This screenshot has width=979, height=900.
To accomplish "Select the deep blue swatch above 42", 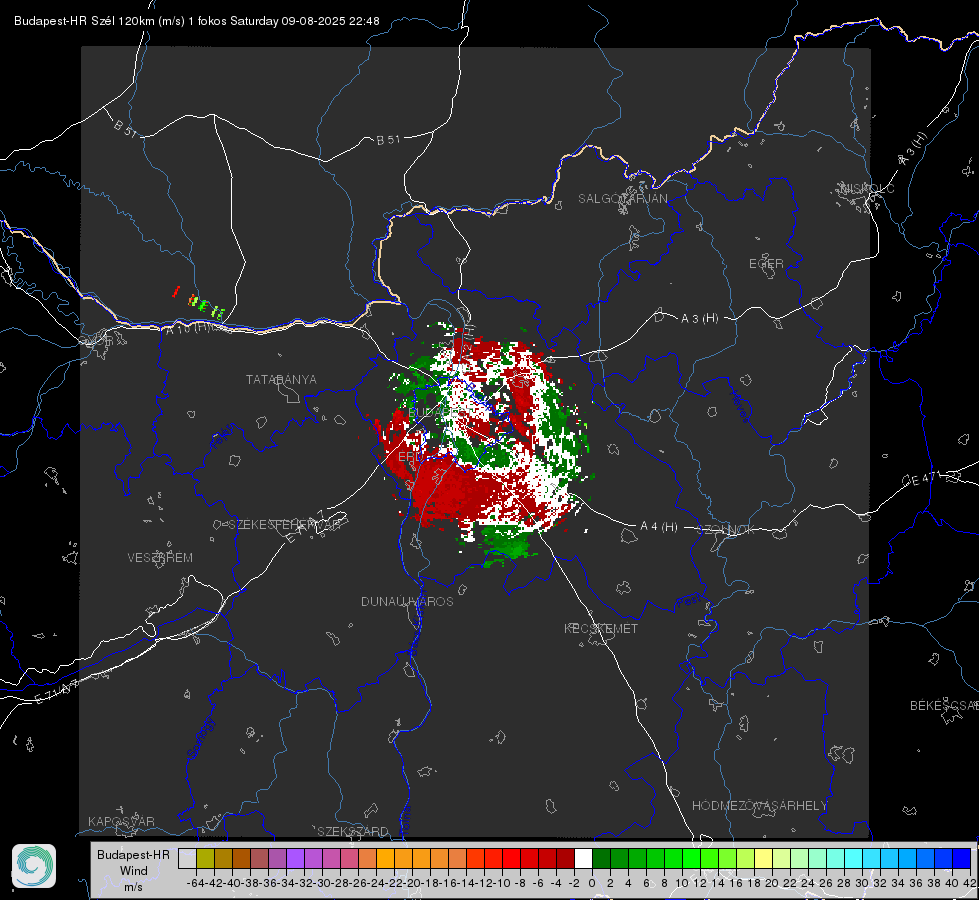I will (962, 858).
